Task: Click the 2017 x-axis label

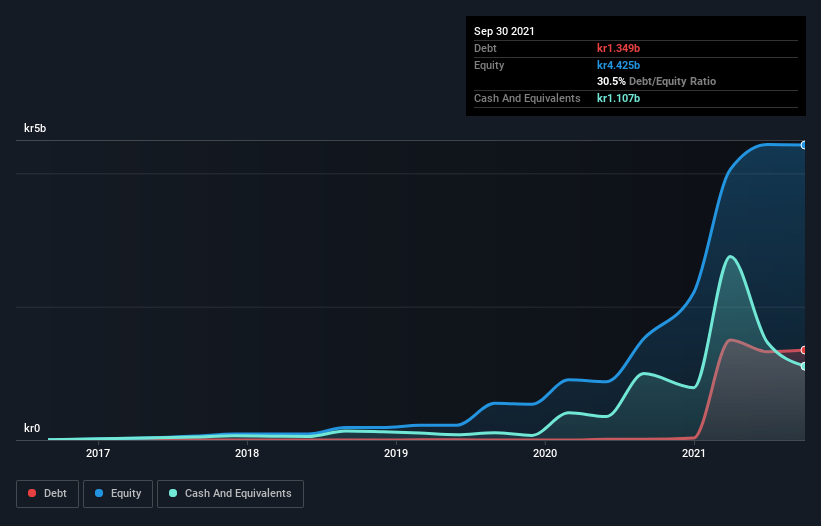Action: tap(98, 453)
